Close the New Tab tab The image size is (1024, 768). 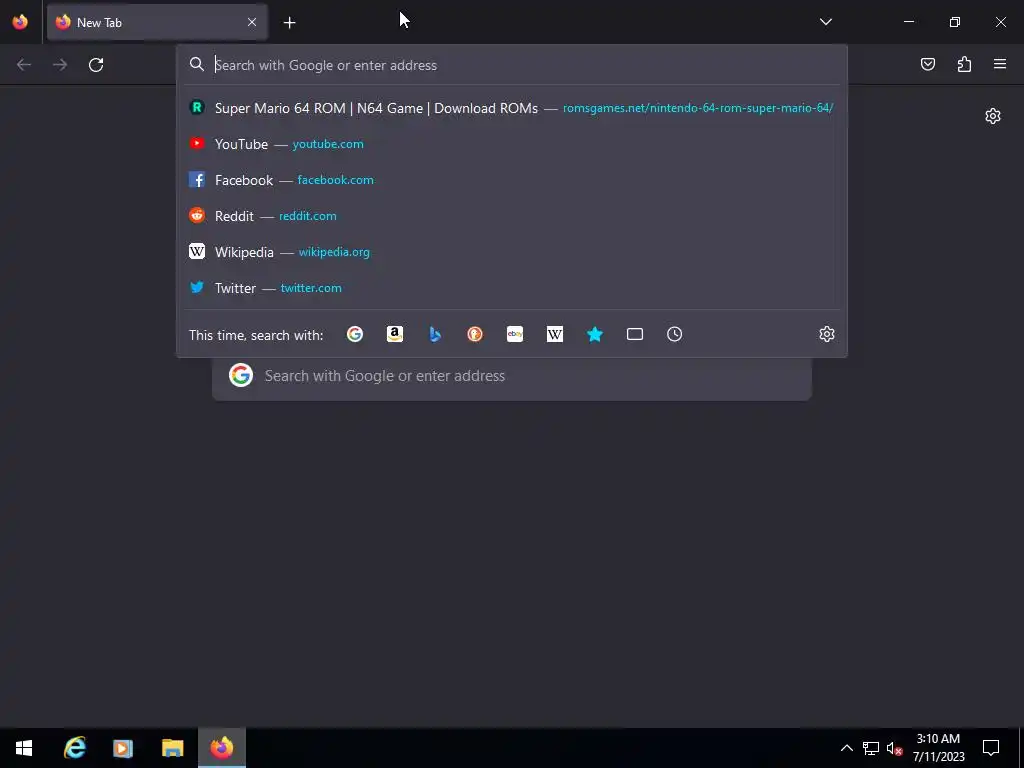point(252,22)
